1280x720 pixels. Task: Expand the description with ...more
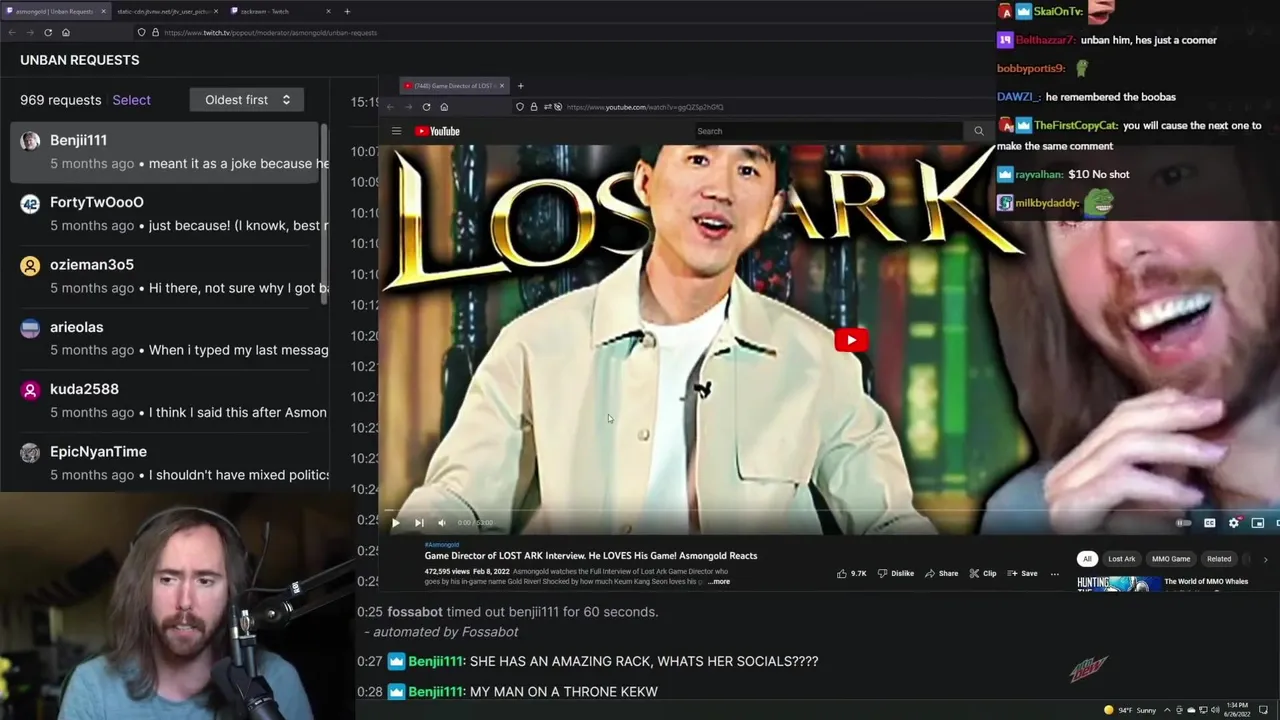718,582
